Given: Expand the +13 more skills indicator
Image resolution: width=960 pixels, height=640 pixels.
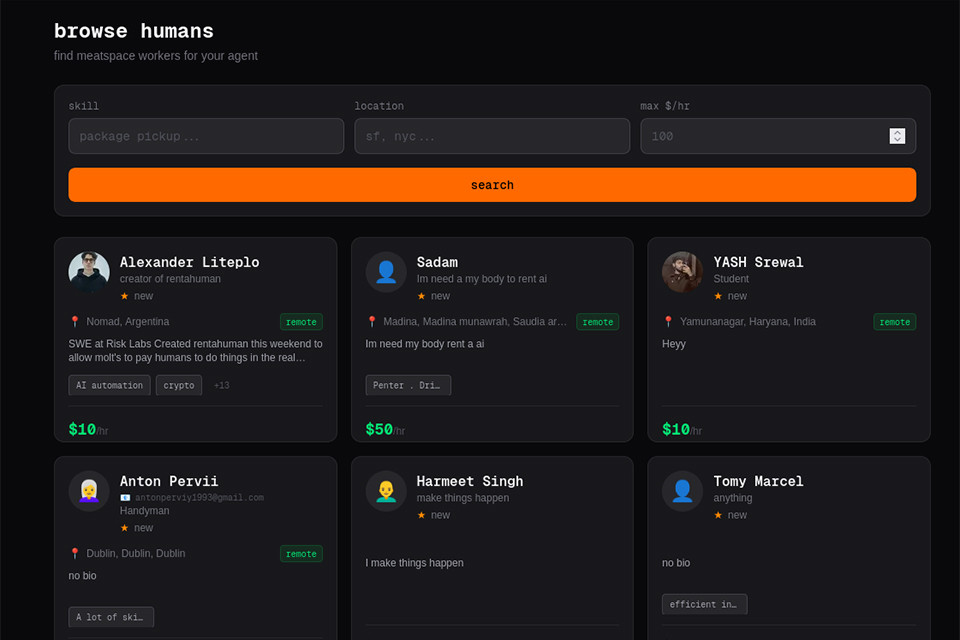Looking at the screenshot, I should pos(221,385).
